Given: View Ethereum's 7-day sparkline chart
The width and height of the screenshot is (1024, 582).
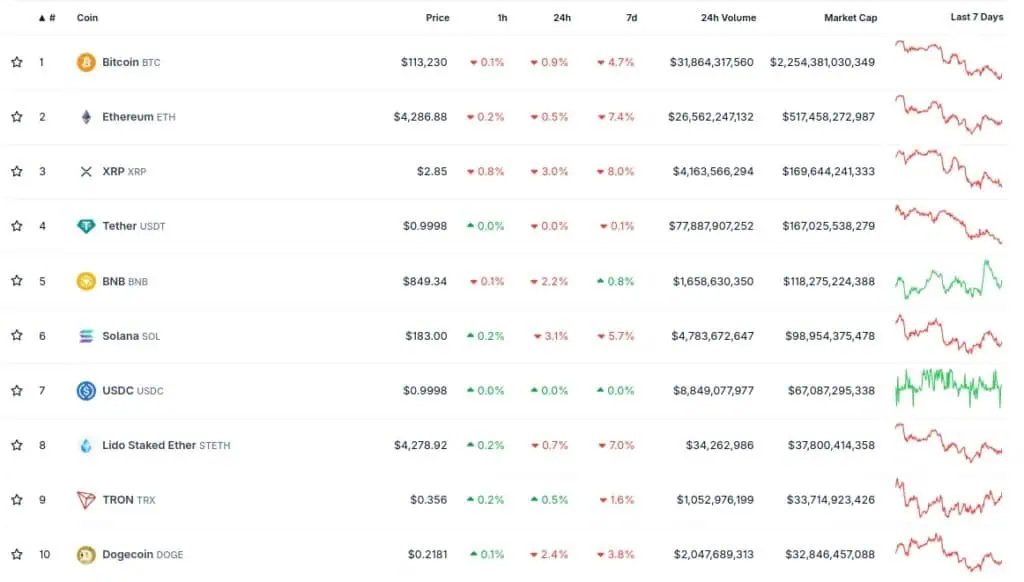Looking at the screenshot, I should [x=948, y=115].
